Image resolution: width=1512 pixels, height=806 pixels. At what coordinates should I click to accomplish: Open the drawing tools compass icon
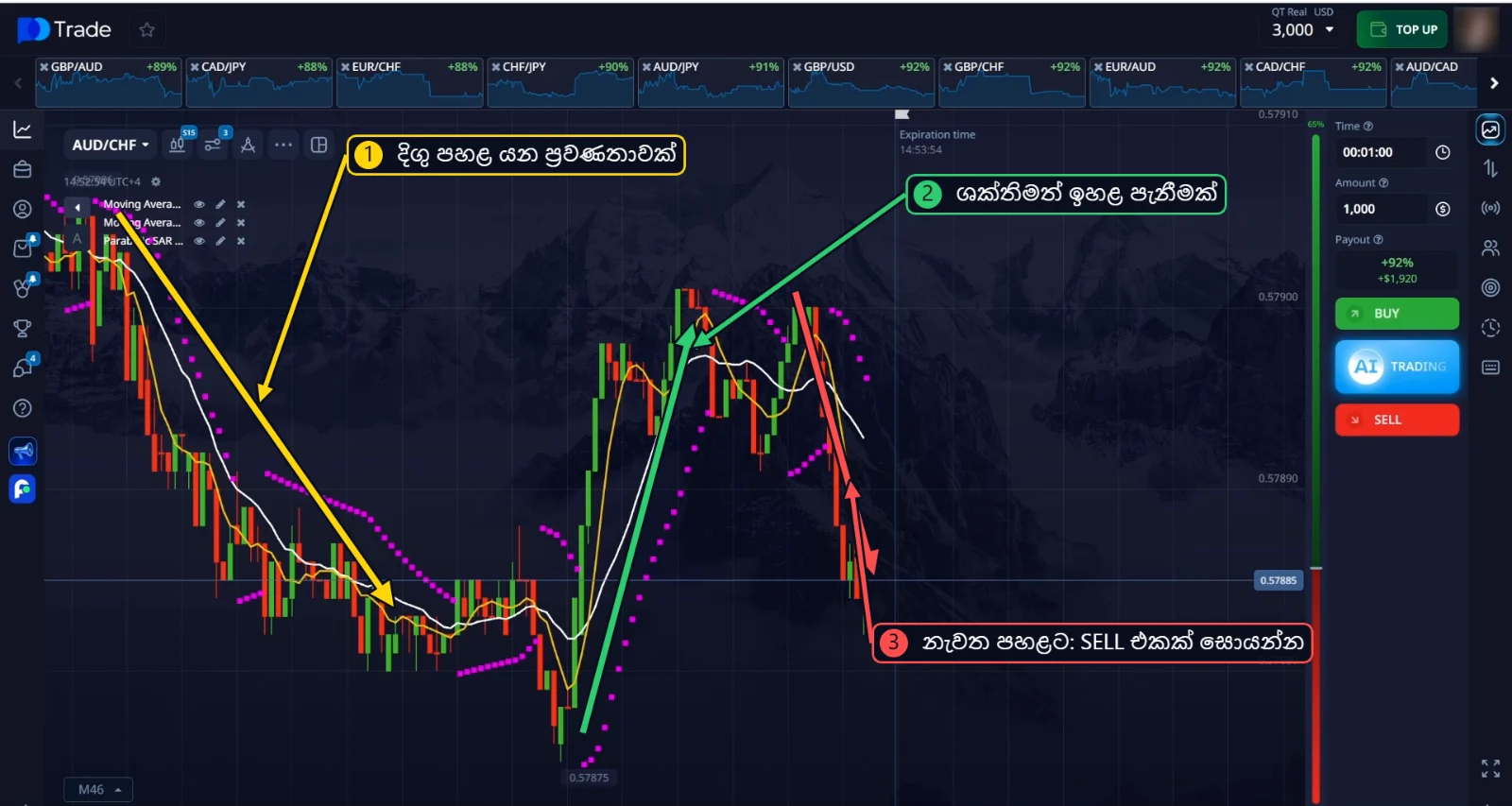248,145
